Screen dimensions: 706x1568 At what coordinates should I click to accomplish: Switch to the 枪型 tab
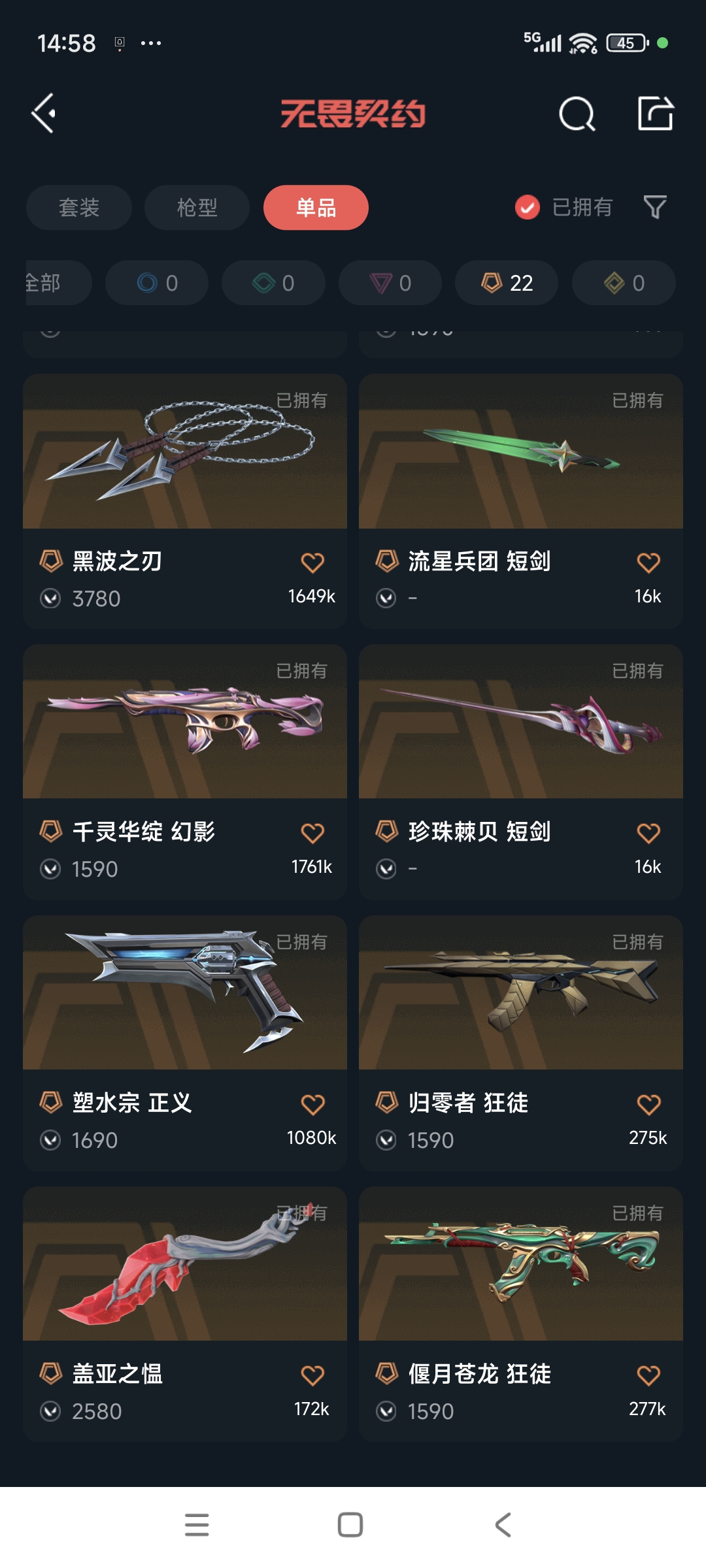(x=197, y=208)
